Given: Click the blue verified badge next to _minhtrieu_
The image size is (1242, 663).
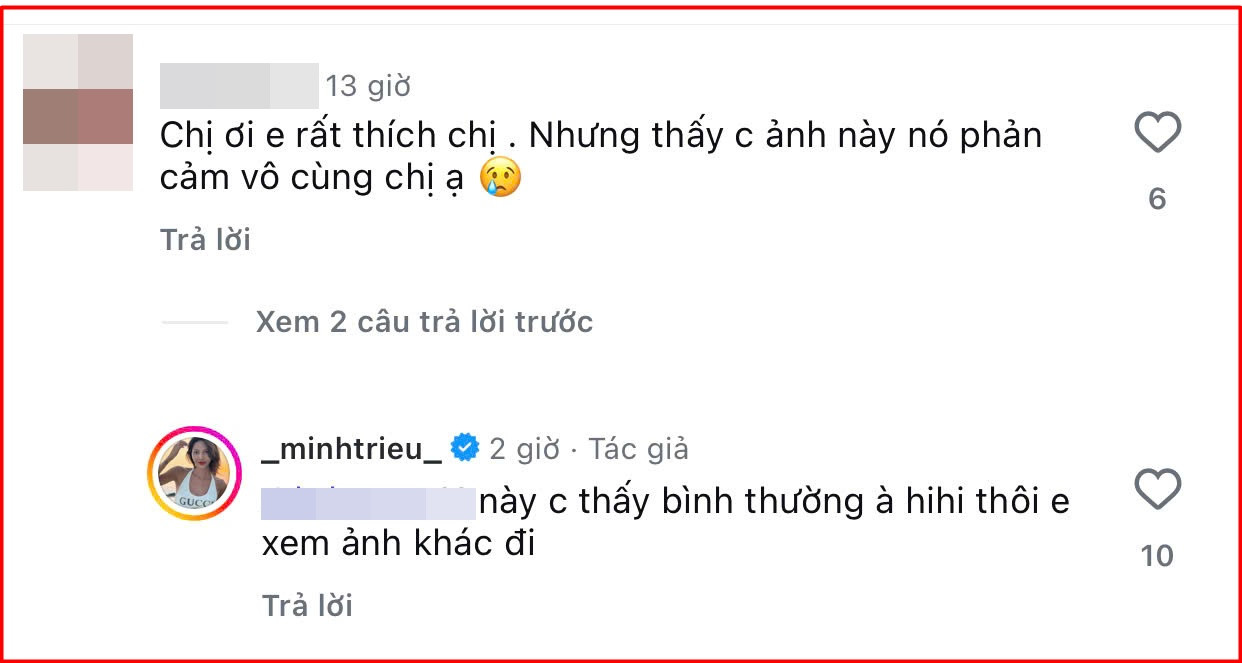Looking at the screenshot, I should coord(466,449).
